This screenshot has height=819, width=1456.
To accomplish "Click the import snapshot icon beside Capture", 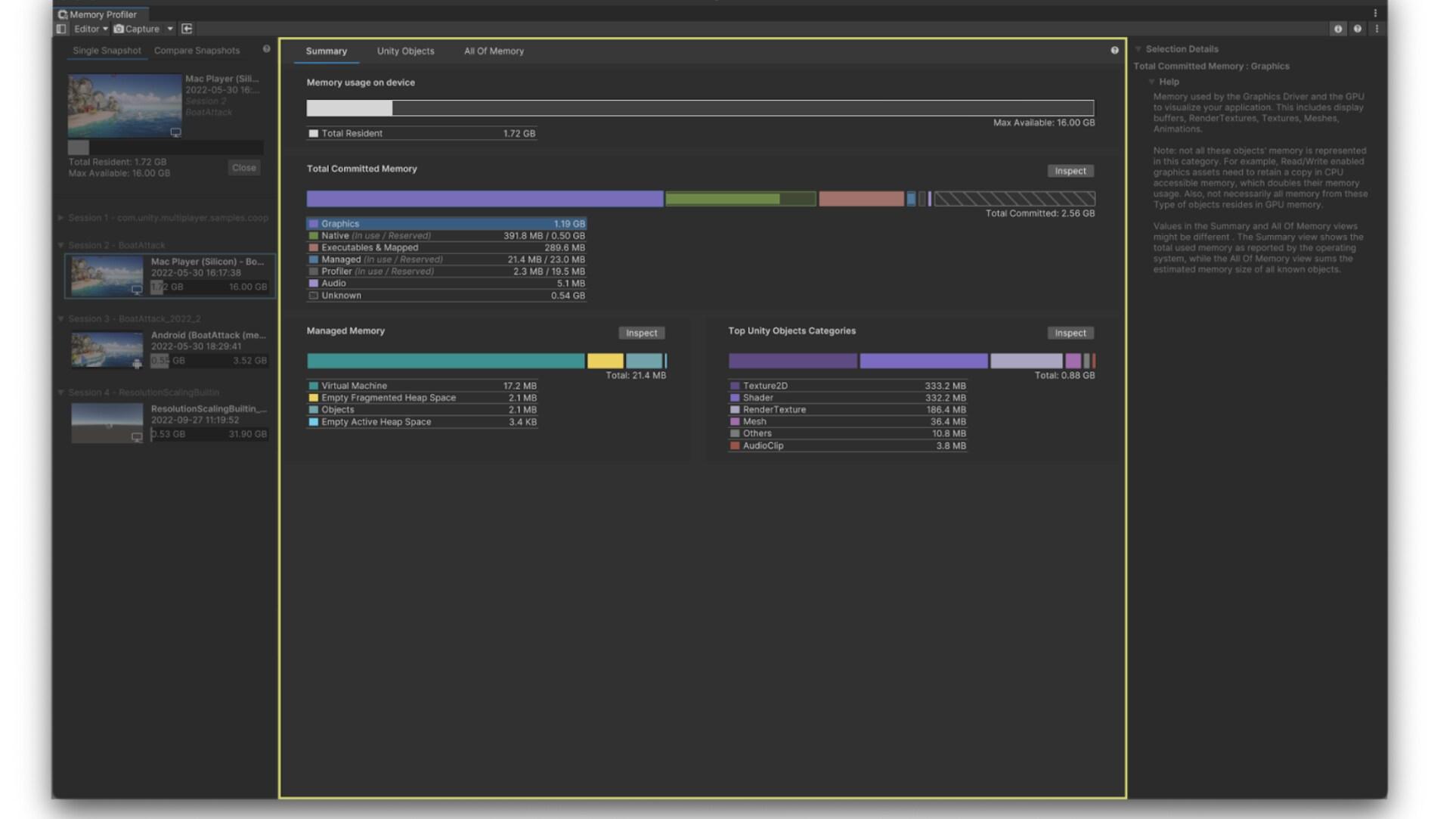I will [x=186, y=29].
